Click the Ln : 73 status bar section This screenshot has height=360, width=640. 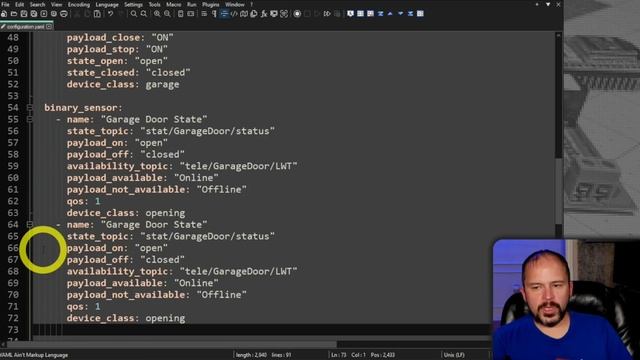tap(362, 355)
